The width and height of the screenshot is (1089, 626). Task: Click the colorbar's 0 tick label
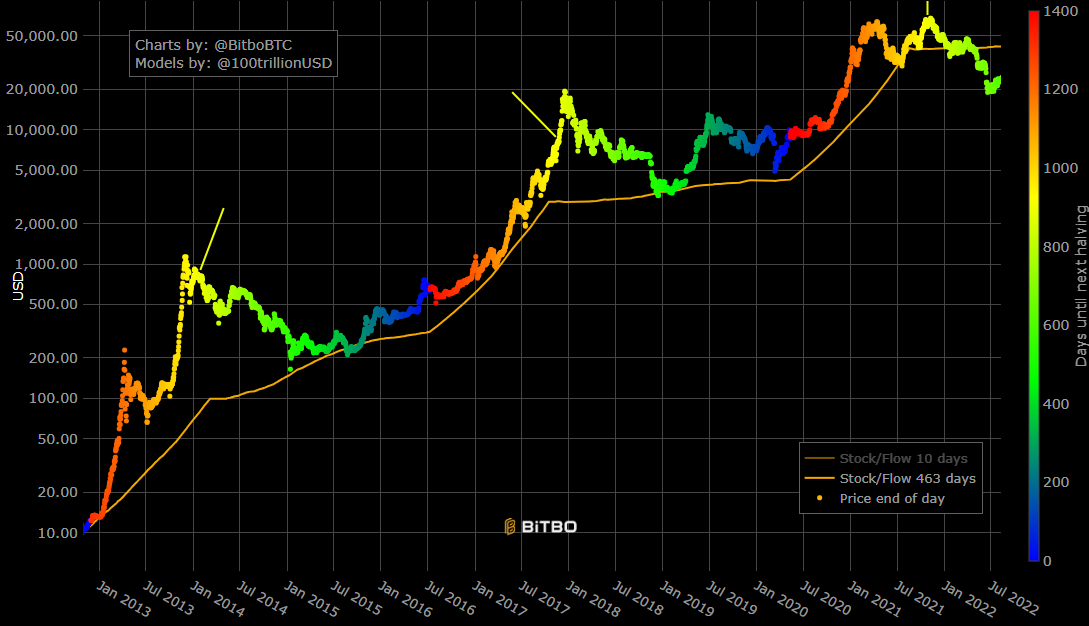pyautogui.click(x=1047, y=561)
